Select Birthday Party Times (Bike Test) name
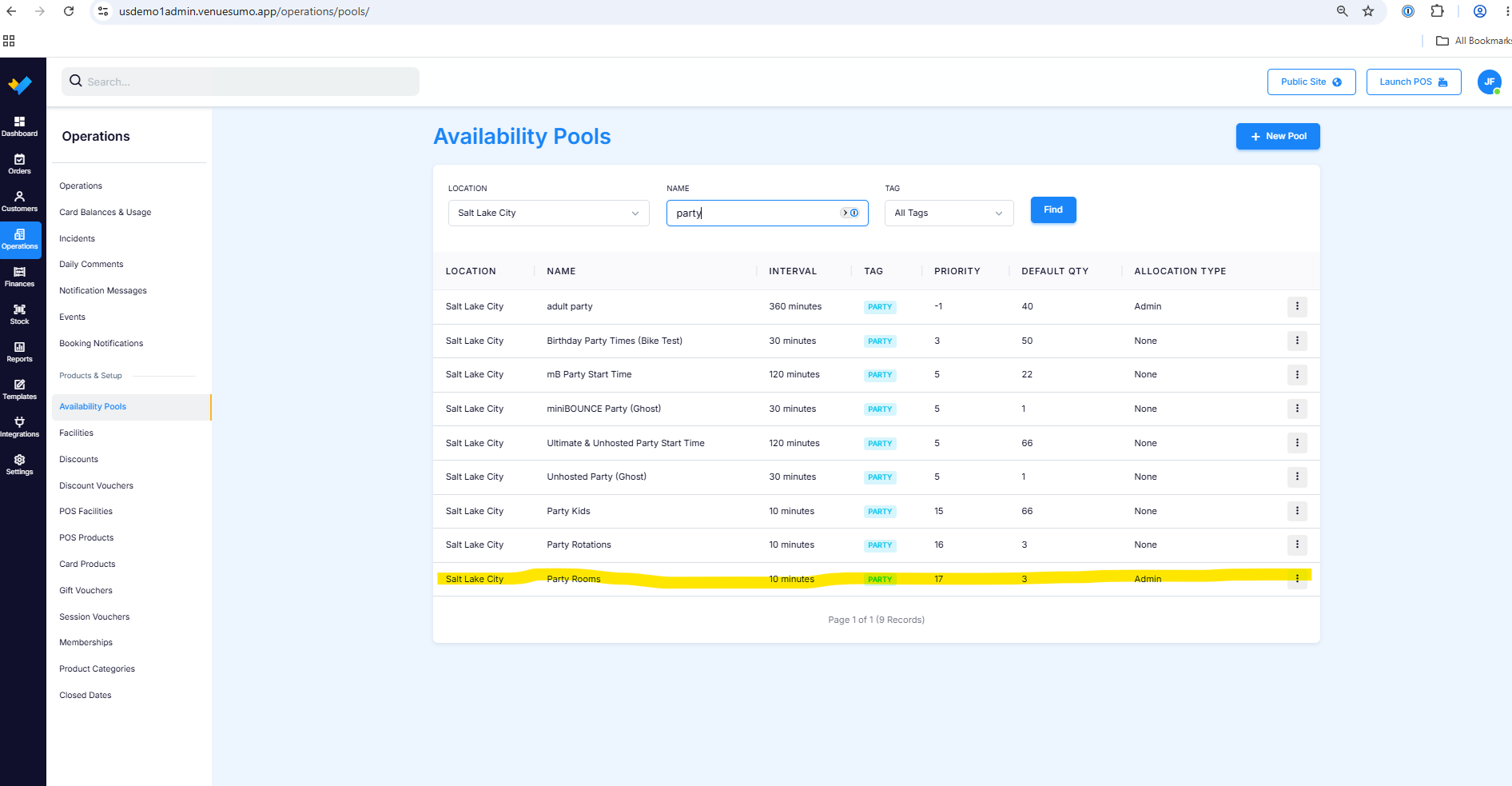This screenshot has width=1512, height=786. pyautogui.click(x=614, y=341)
